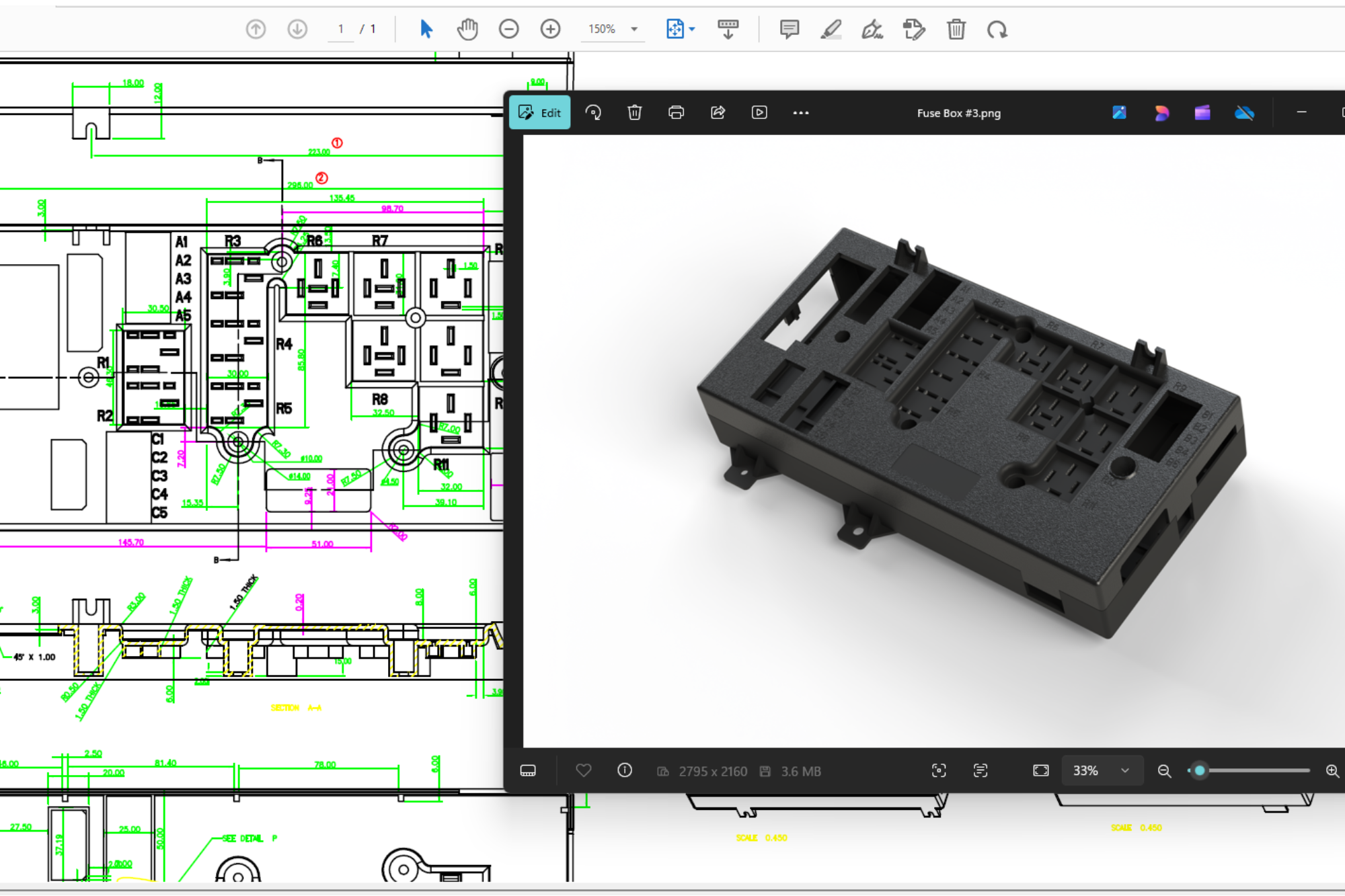Click the PDF toolbar trash icon
Screen dimensions: 1345x896
956,29
